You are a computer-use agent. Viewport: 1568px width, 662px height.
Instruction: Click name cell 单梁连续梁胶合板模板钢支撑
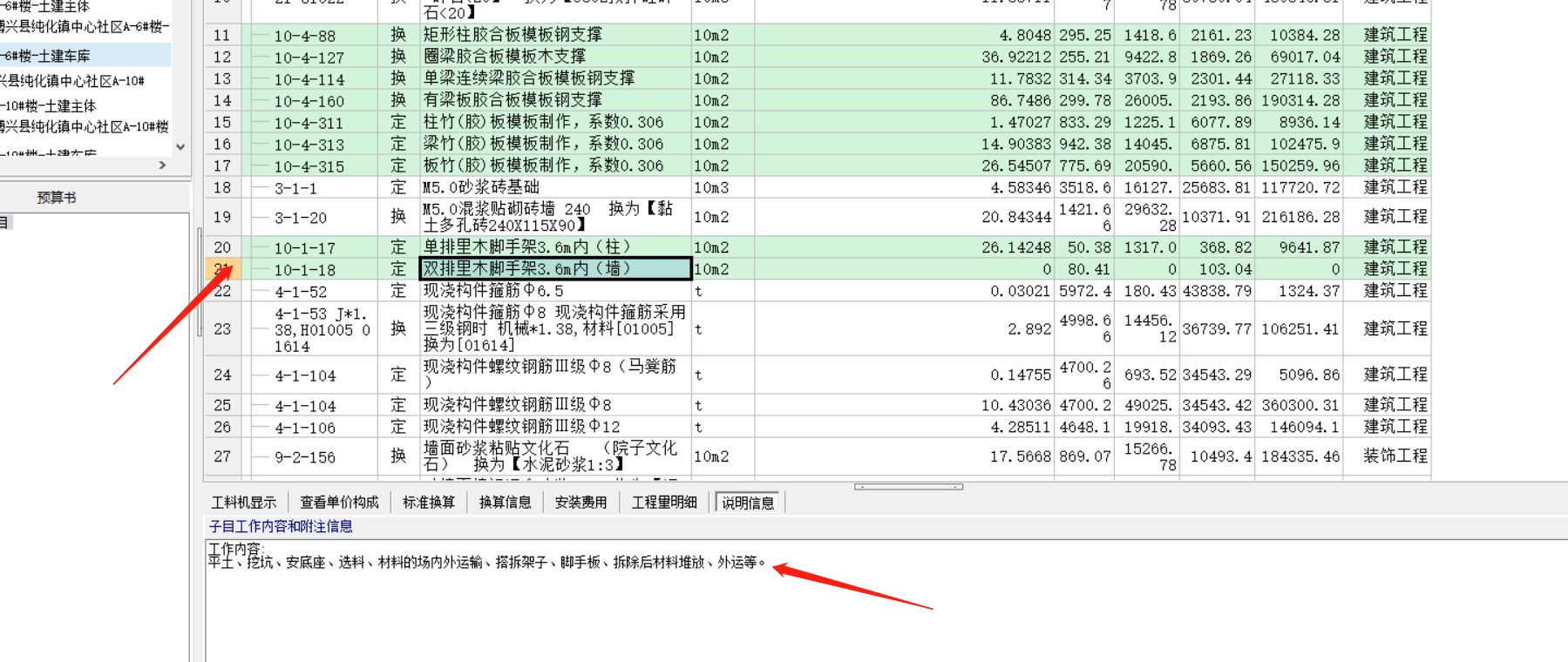555,79
